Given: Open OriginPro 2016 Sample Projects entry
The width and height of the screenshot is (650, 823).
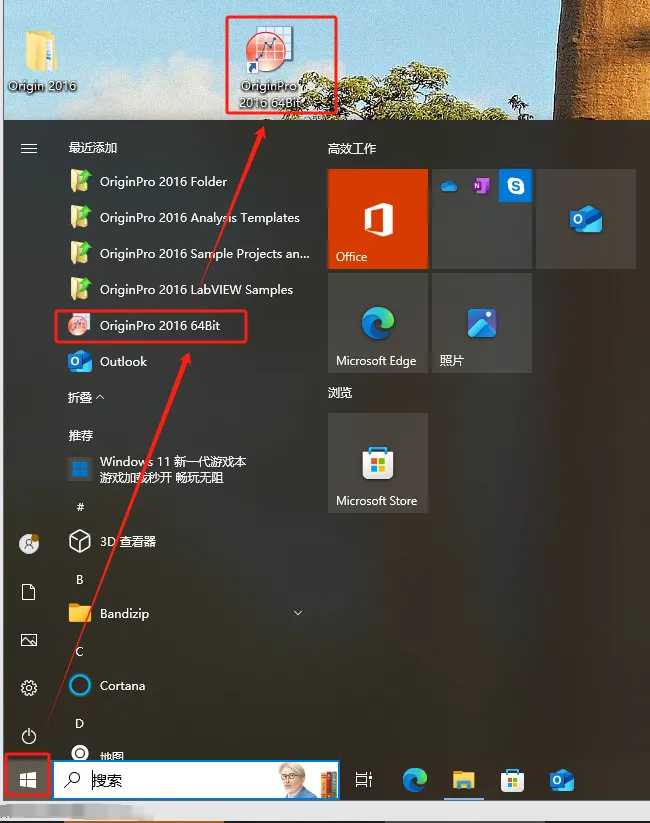Looking at the screenshot, I should [190, 254].
